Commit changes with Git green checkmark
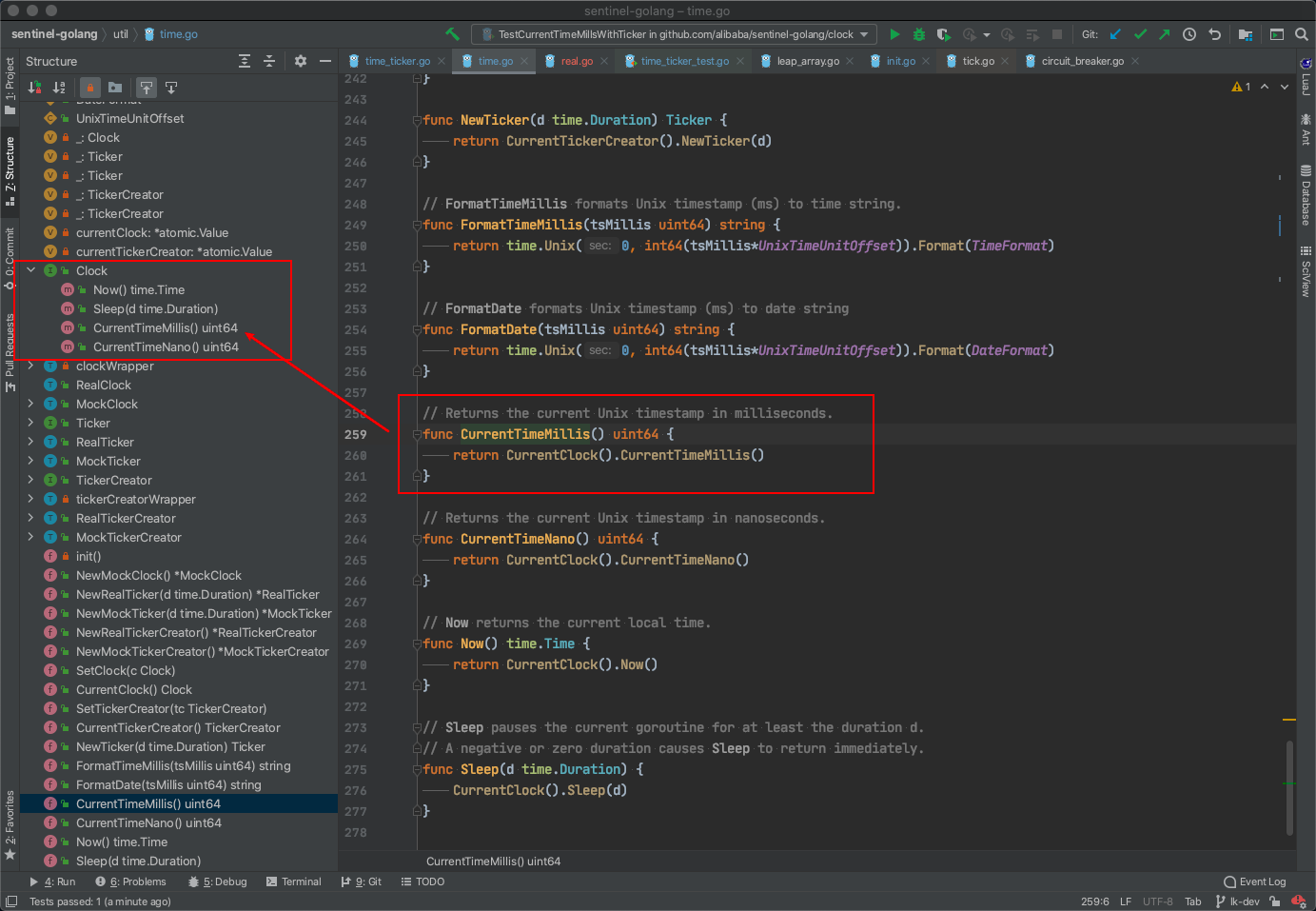 click(x=1140, y=34)
